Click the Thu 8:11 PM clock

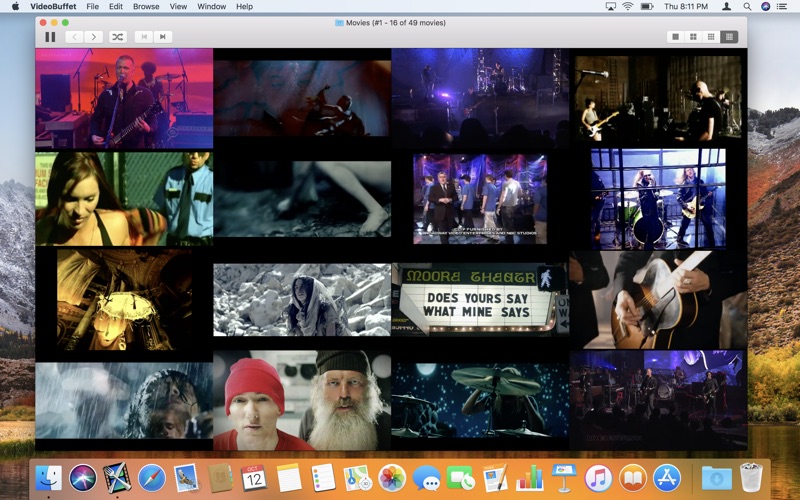coord(686,6)
